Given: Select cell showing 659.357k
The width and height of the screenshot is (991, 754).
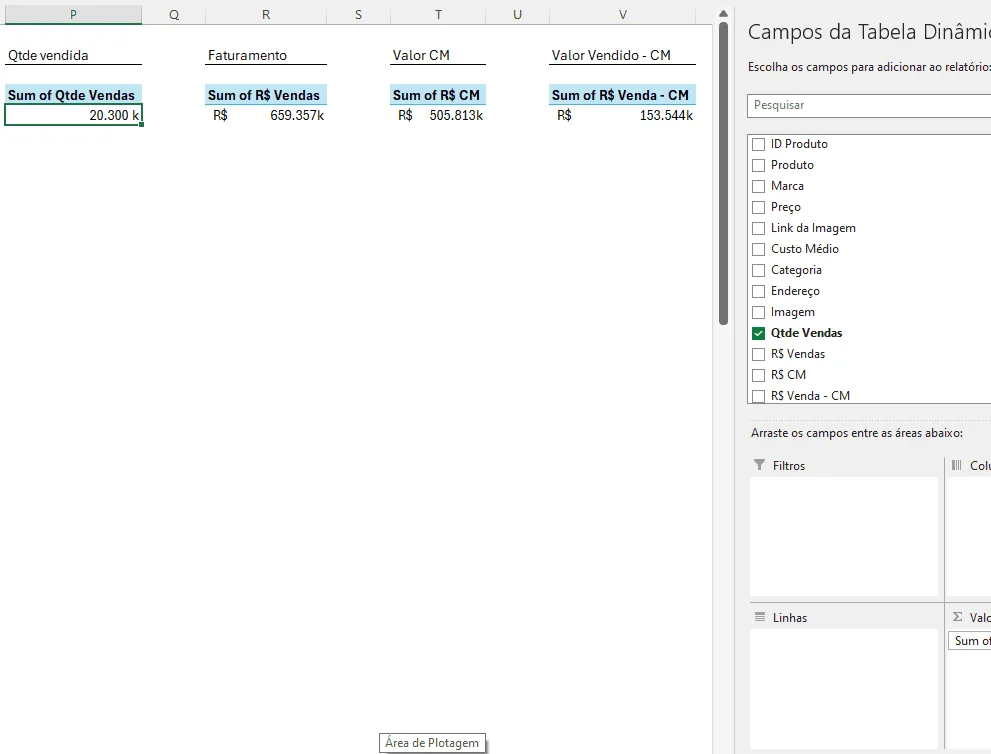Looking at the screenshot, I should tap(266, 115).
